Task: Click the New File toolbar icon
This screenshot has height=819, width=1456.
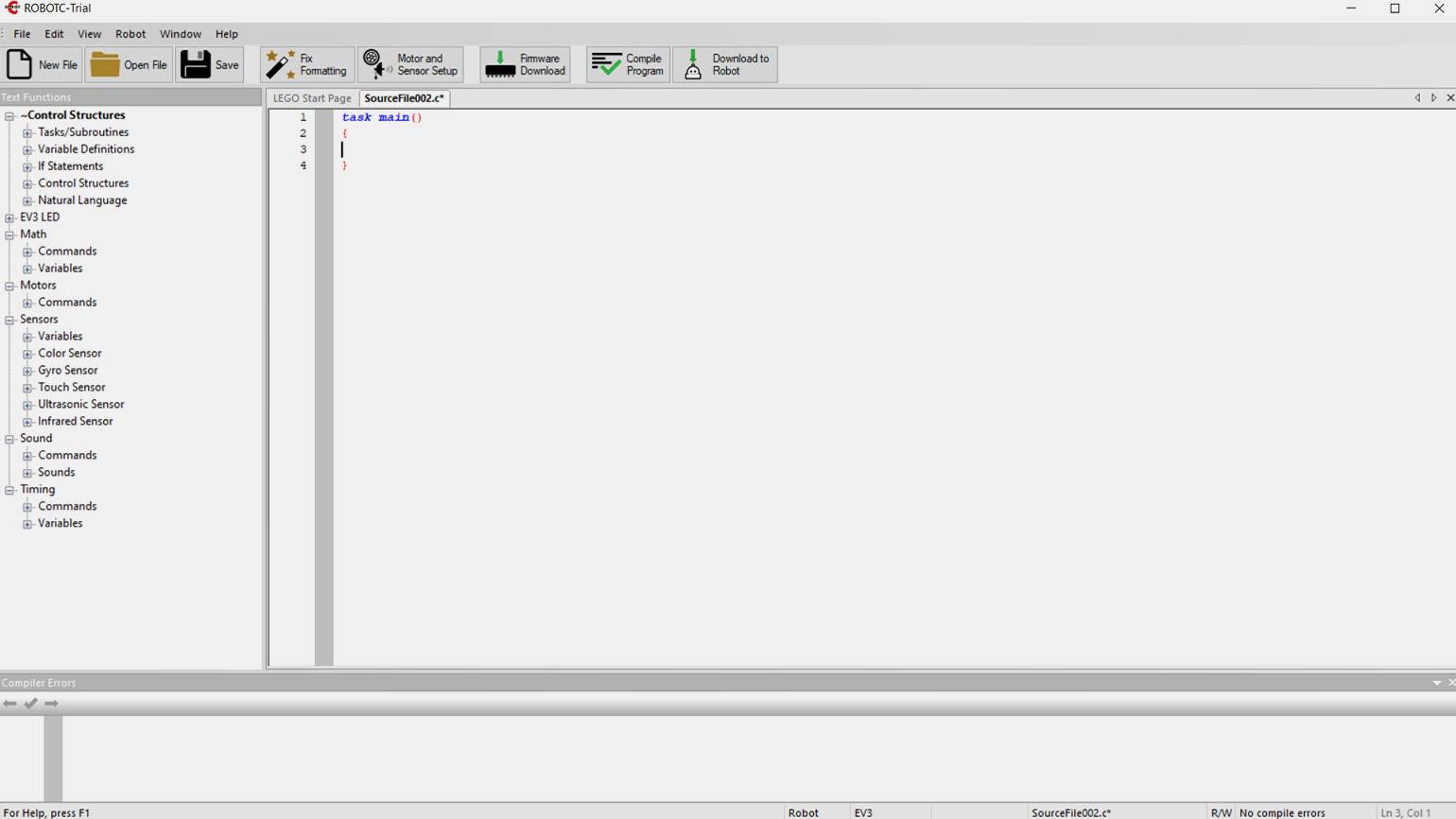Action: tap(19, 64)
